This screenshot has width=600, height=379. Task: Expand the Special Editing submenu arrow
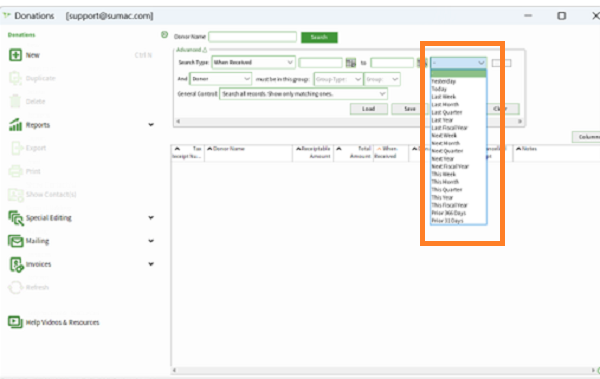point(151,218)
